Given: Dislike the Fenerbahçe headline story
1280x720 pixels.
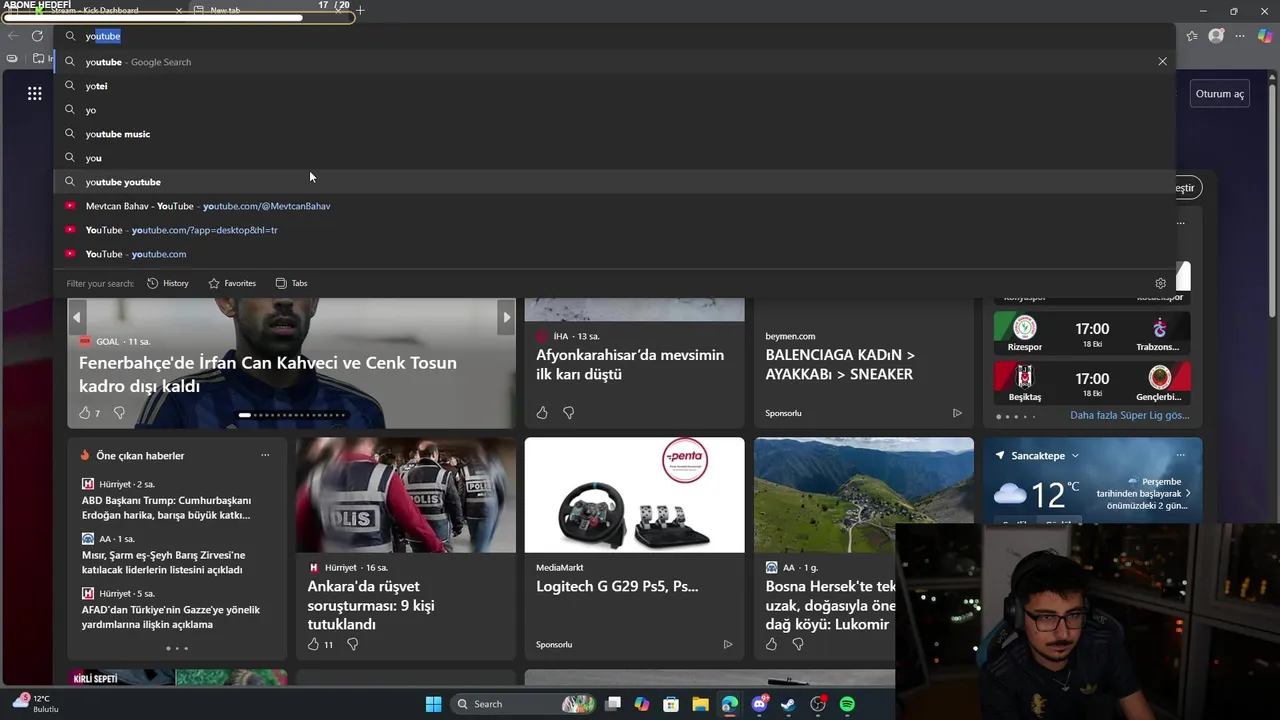Looking at the screenshot, I should 119,413.
